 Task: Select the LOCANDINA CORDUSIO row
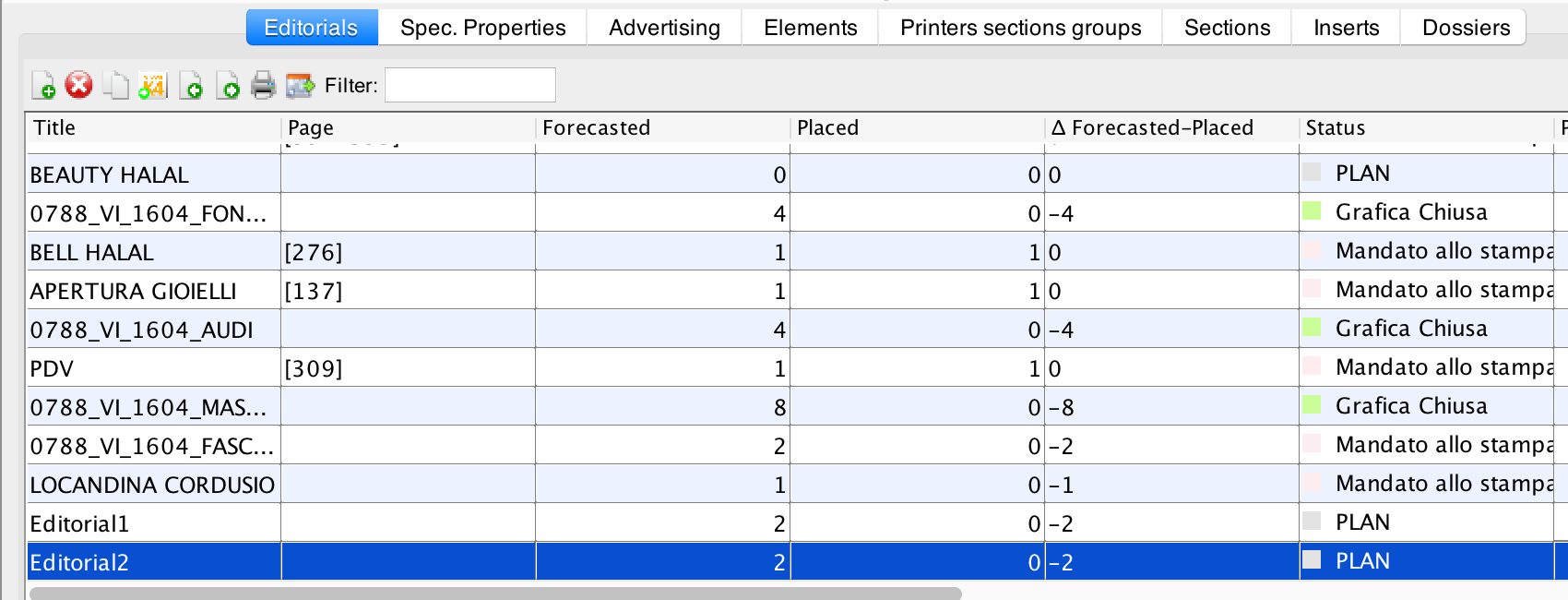click(x=152, y=485)
